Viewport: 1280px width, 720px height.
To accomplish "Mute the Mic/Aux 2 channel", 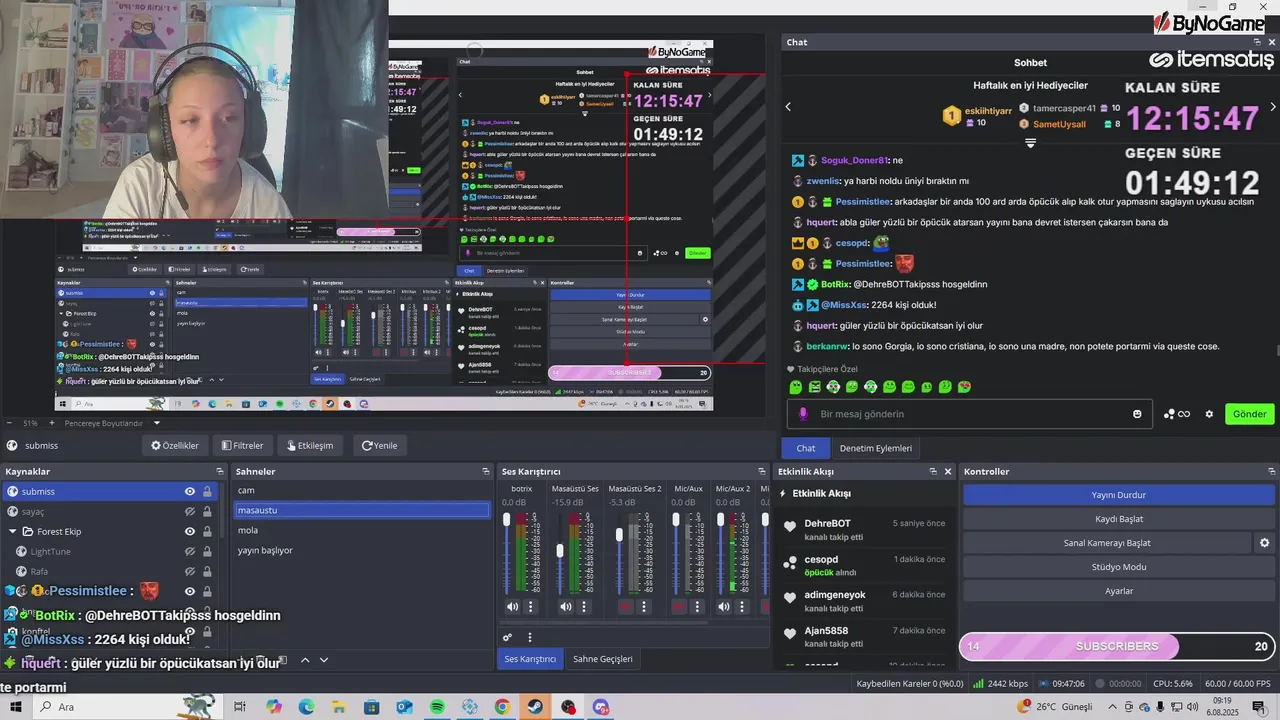I will coord(722,606).
